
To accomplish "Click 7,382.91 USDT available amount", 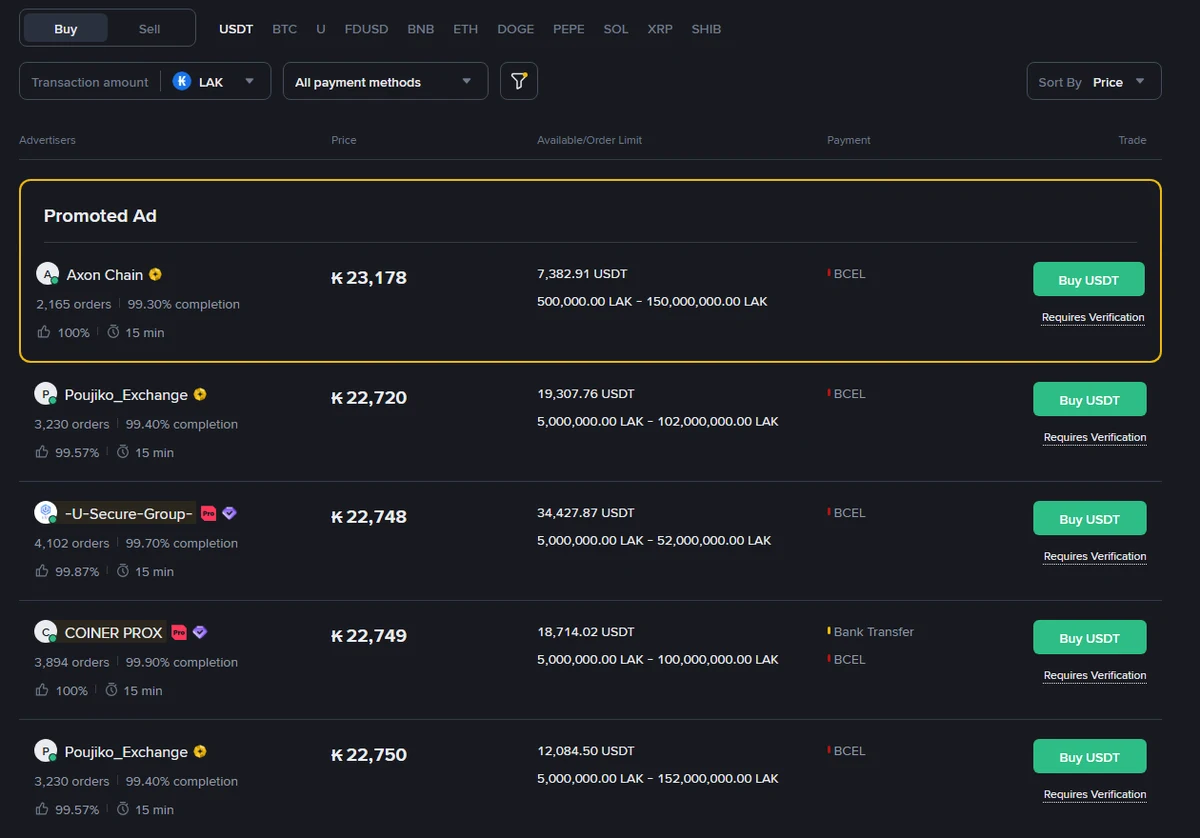I will (x=582, y=274).
